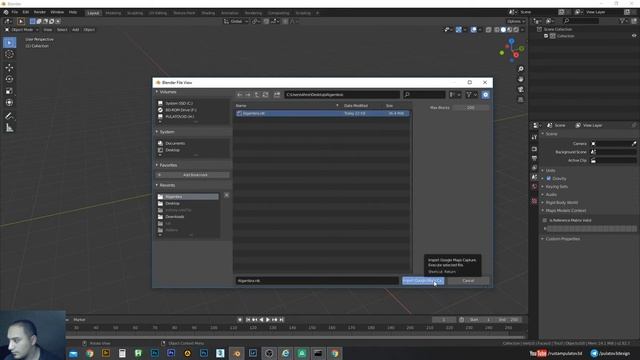Viewport: 640px width, 360px height.
Task: Open the file browser filter dropdown
Action: click(471, 95)
